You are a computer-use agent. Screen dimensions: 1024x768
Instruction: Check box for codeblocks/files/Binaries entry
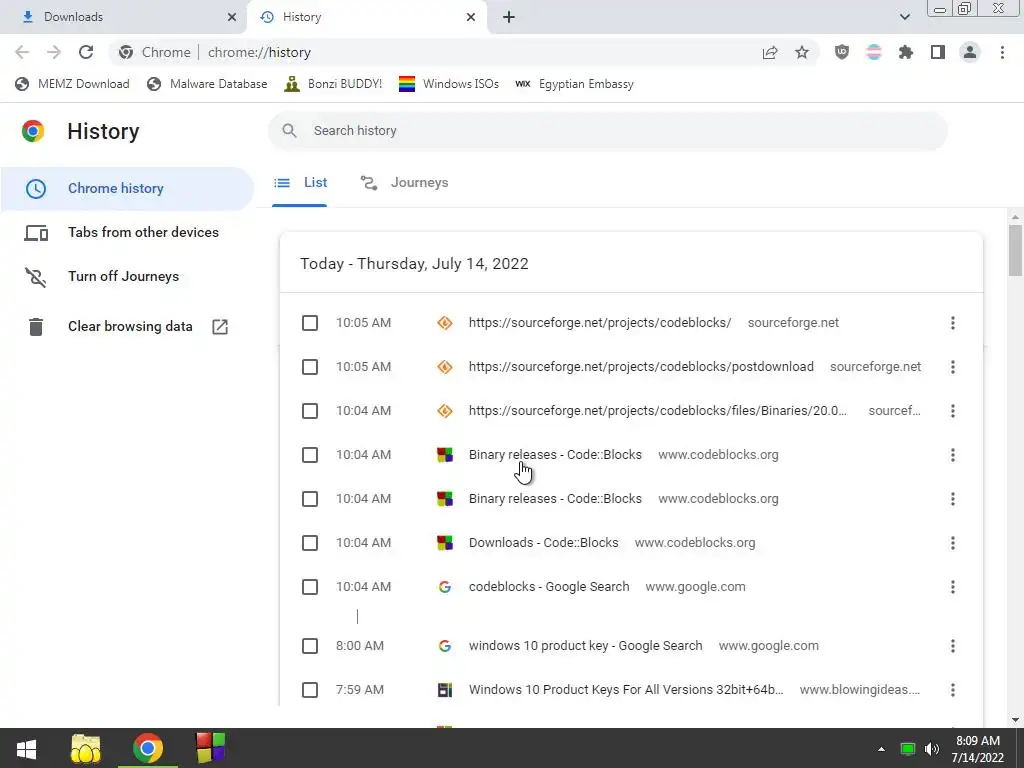coord(310,411)
